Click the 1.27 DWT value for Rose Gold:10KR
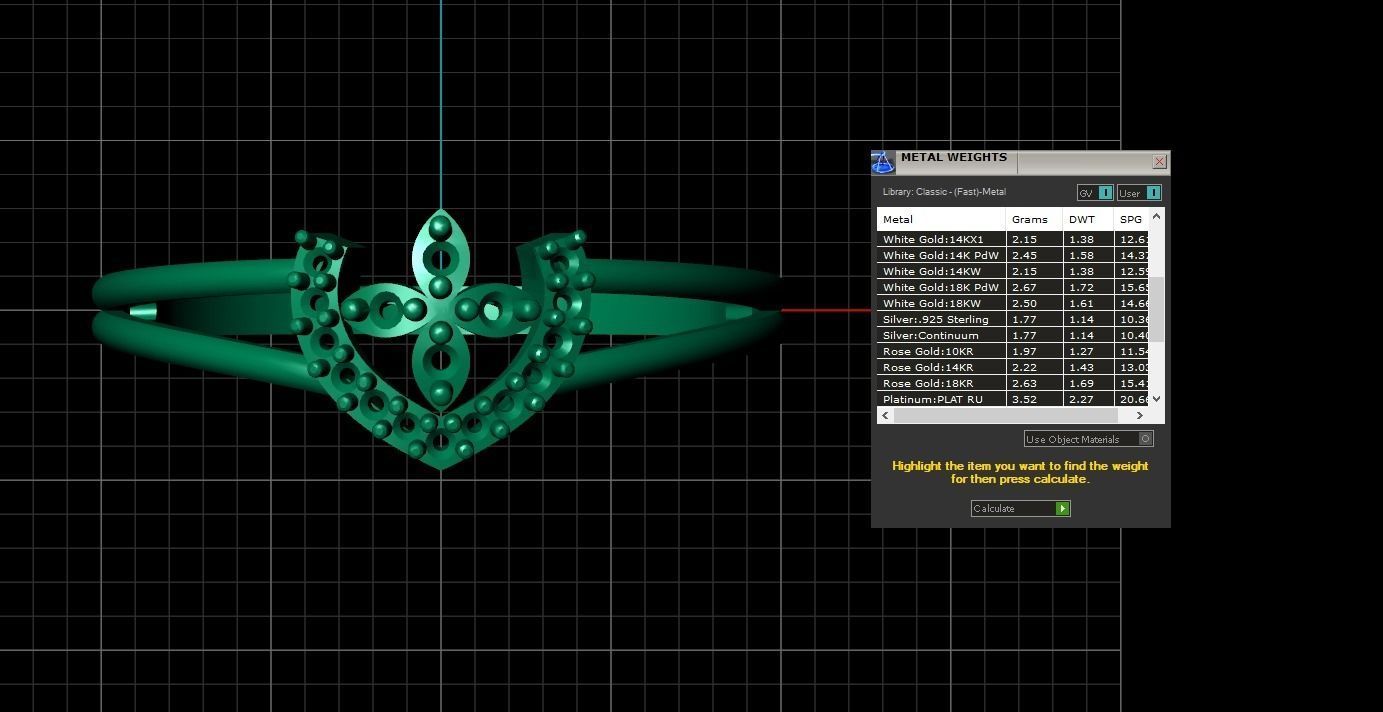Screen dimensions: 1383x712 (x=1081, y=351)
